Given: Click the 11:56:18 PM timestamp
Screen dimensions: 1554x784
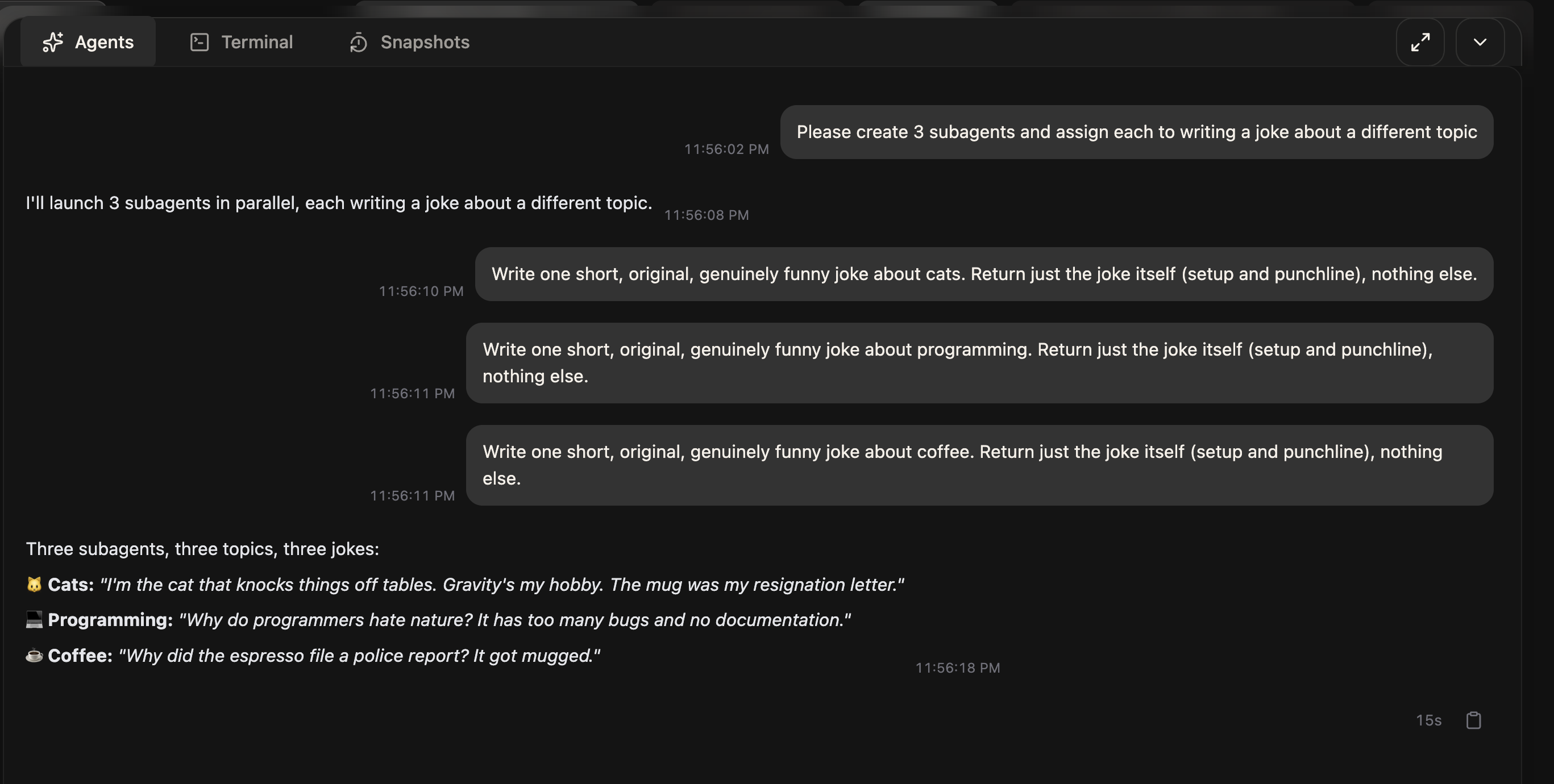Looking at the screenshot, I should pyautogui.click(x=957, y=668).
